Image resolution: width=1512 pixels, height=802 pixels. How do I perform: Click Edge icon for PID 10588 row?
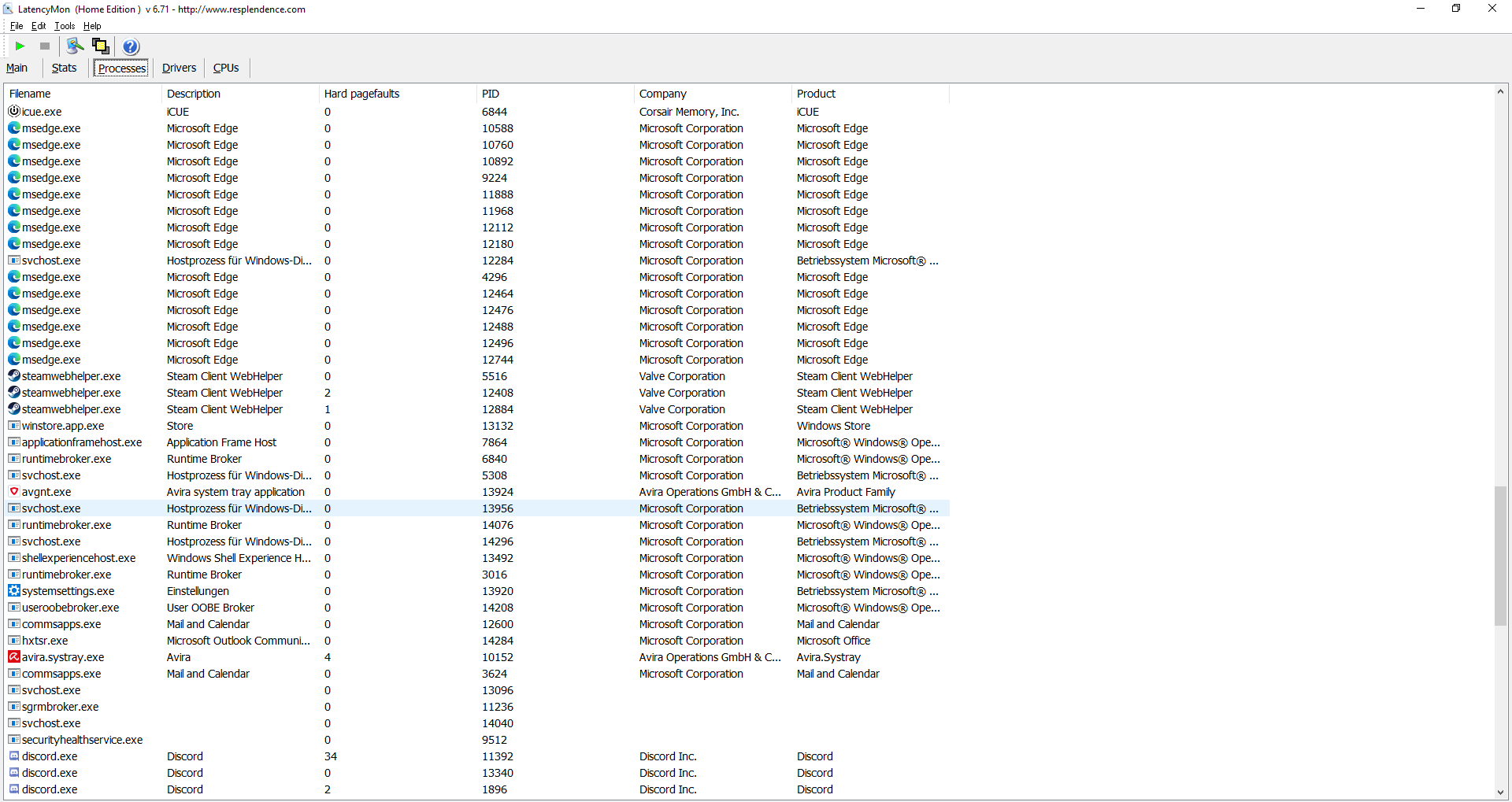(x=14, y=128)
